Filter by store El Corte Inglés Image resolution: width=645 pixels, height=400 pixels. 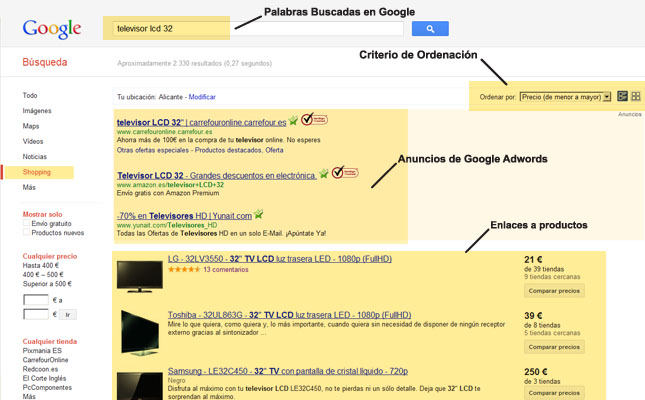click(x=44, y=378)
